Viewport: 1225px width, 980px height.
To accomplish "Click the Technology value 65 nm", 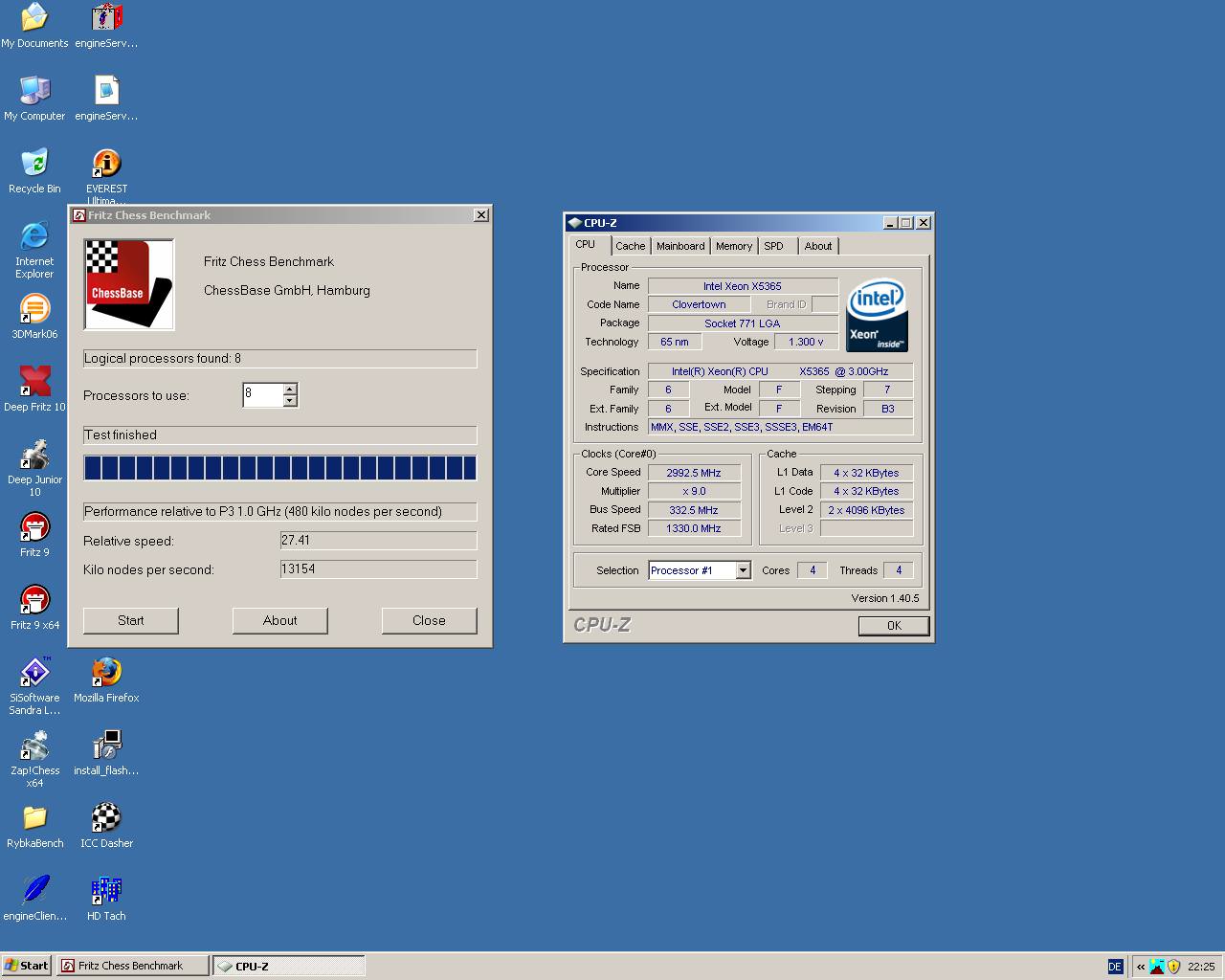I will pos(674,342).
